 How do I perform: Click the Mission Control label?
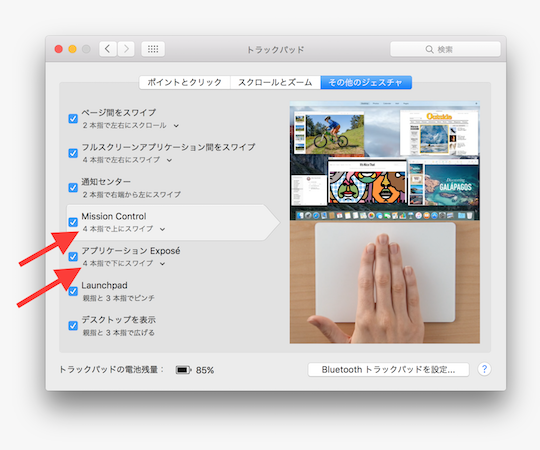pyautogui.click(x=114, y=216)
